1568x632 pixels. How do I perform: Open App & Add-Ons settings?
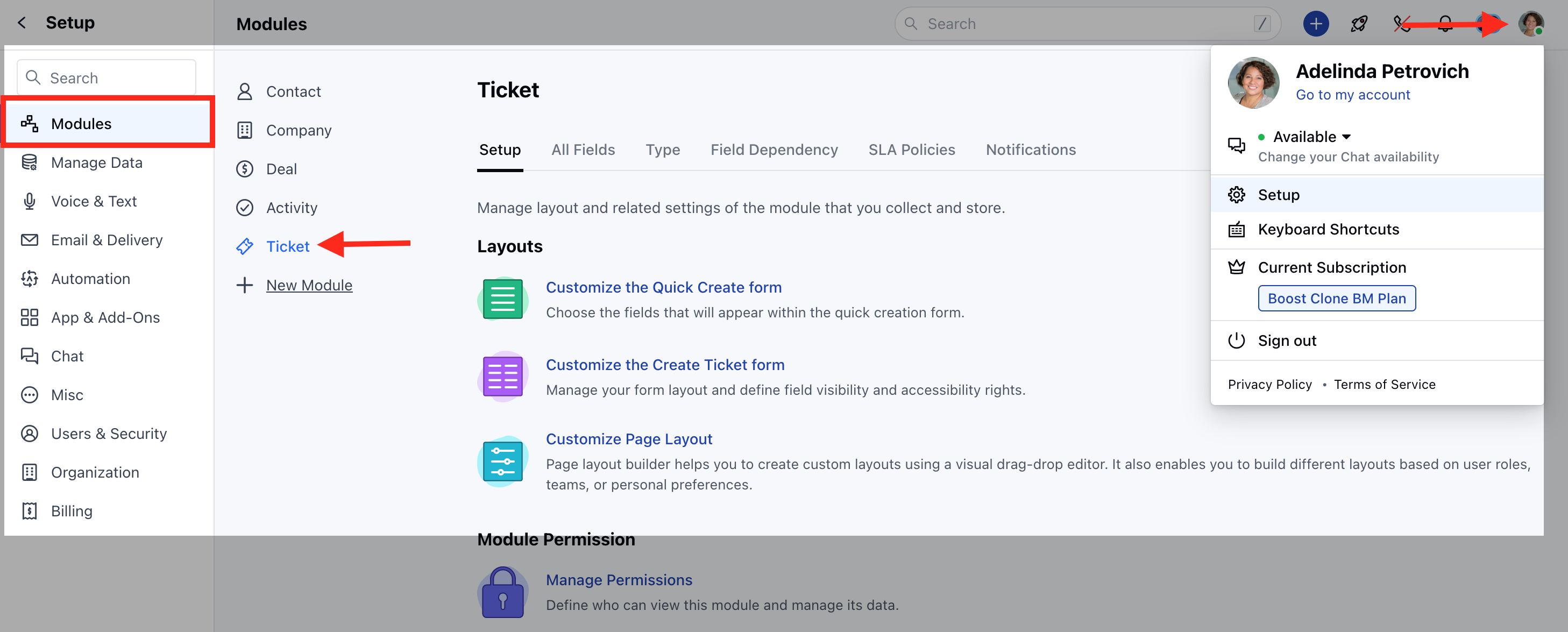point(105,317)
